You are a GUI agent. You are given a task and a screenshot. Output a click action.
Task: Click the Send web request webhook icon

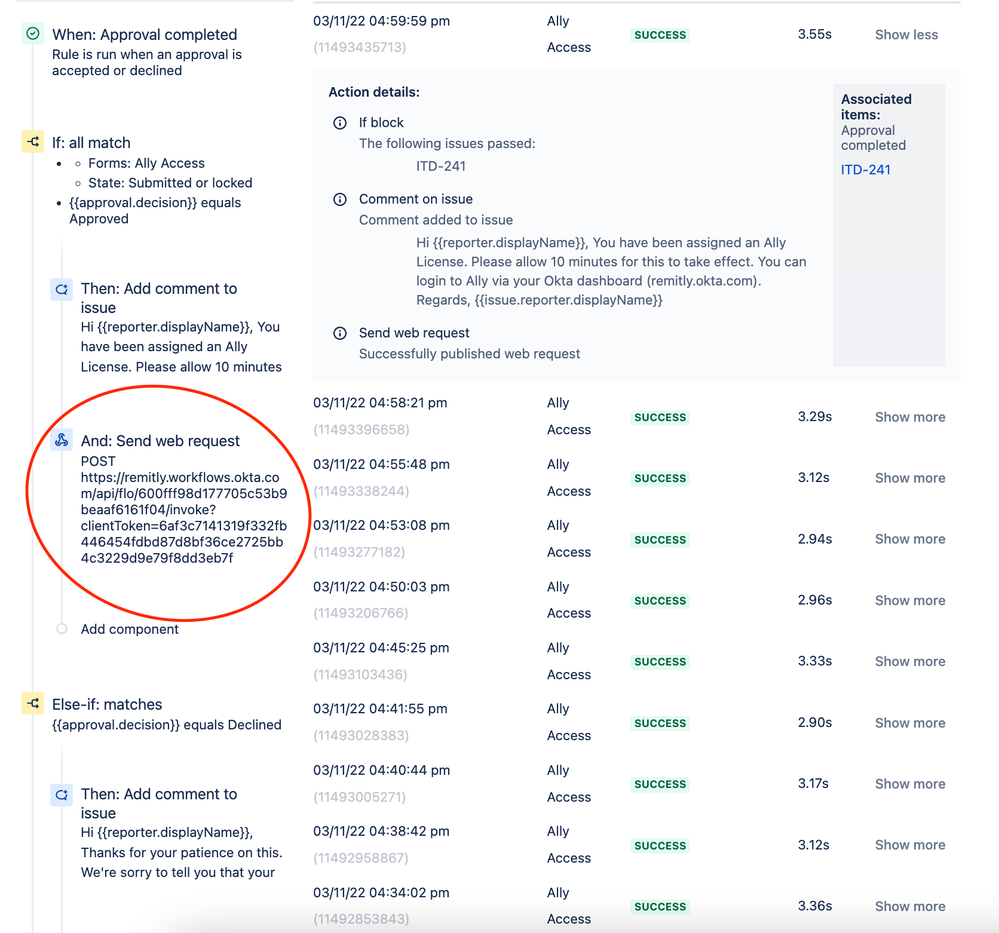tap(62, 440)
